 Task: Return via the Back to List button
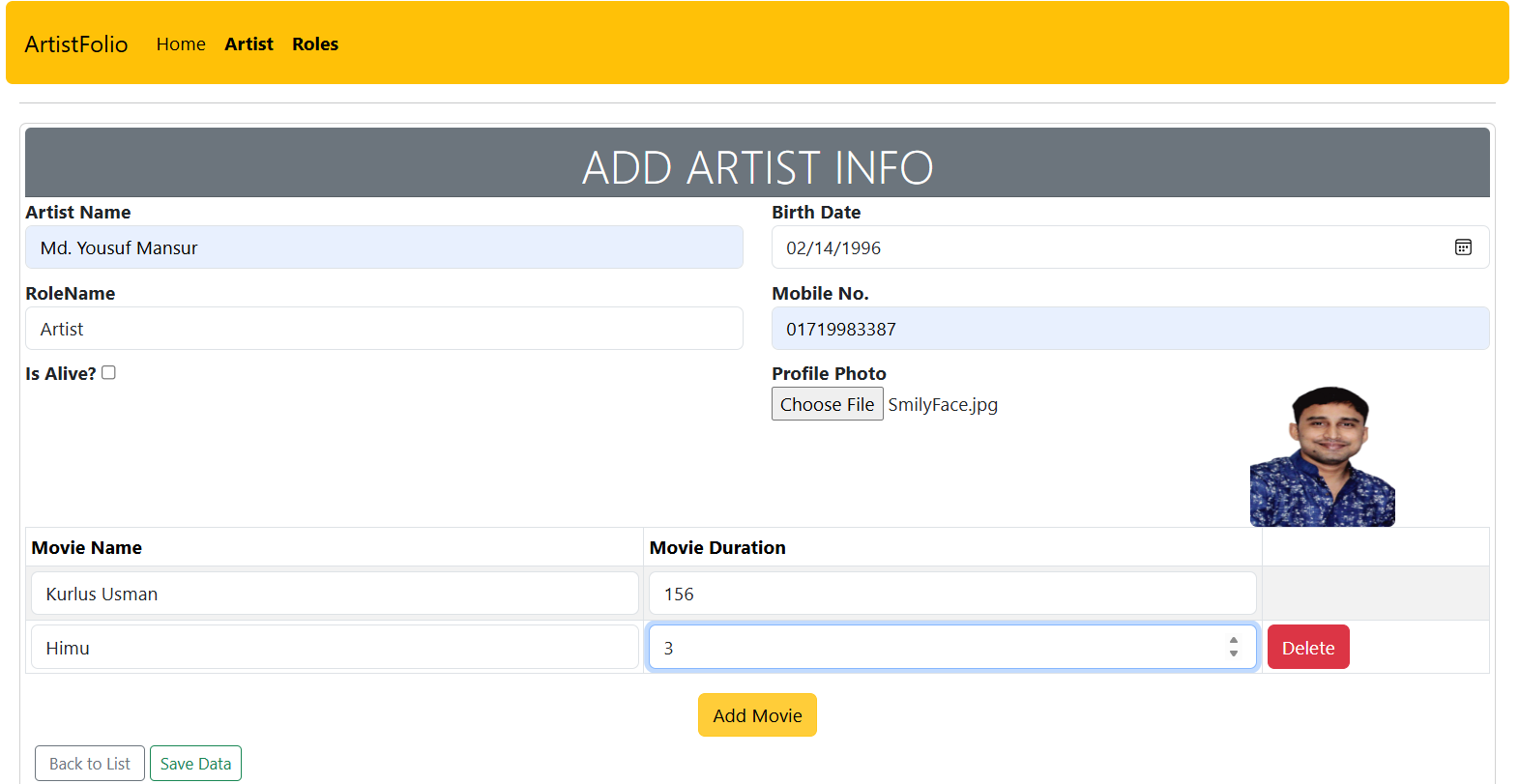(x=90, y=764)
